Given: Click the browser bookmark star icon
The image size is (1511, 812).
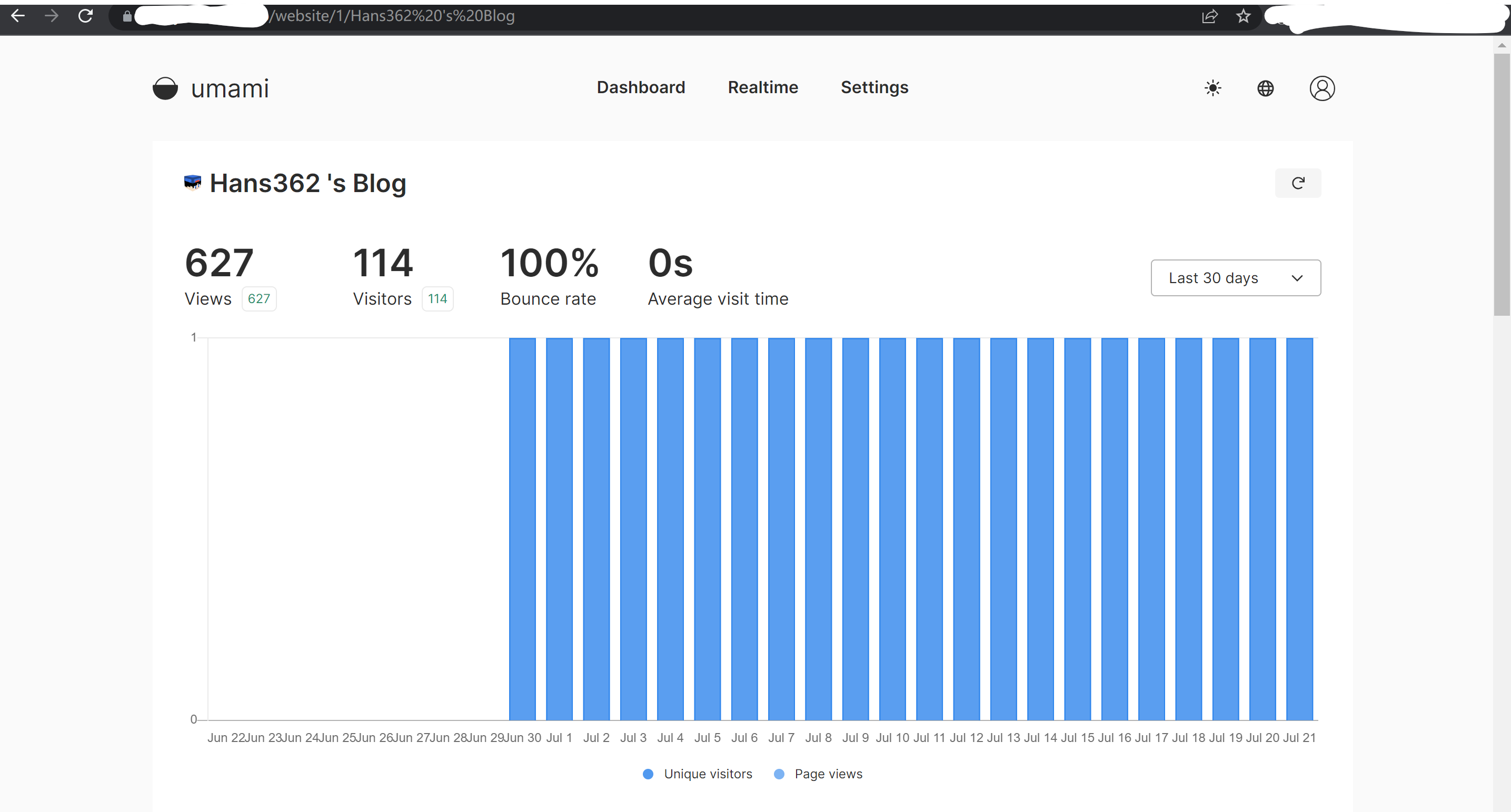Looking at the screenshot, I should (x=1243, y=16).
